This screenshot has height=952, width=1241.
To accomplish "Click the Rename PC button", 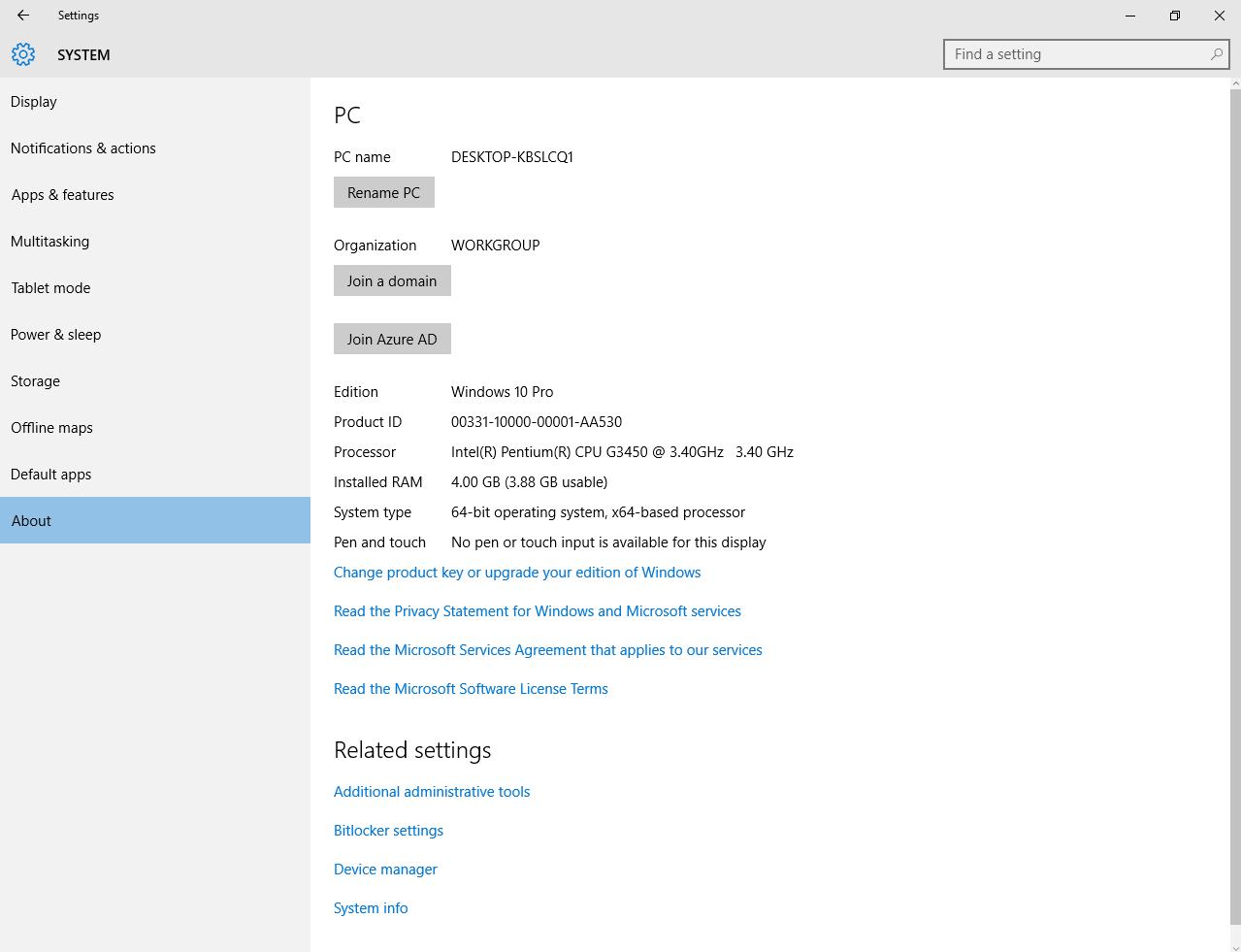I will [384, 192].
